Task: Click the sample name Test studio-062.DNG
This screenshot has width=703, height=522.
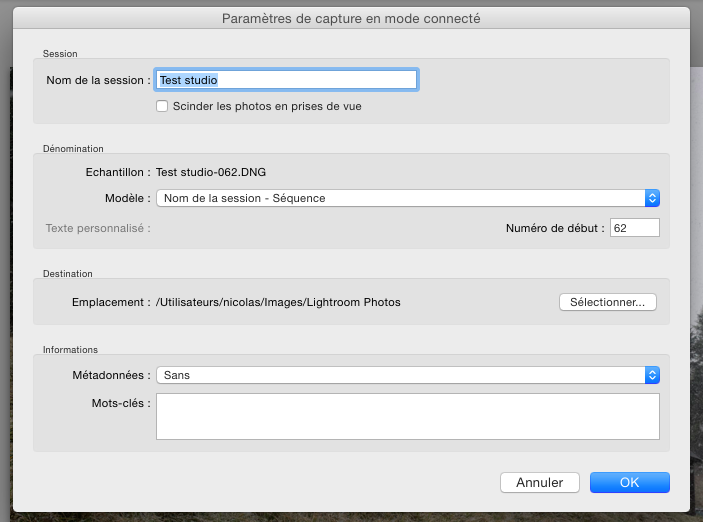Action: pos(211,172)
